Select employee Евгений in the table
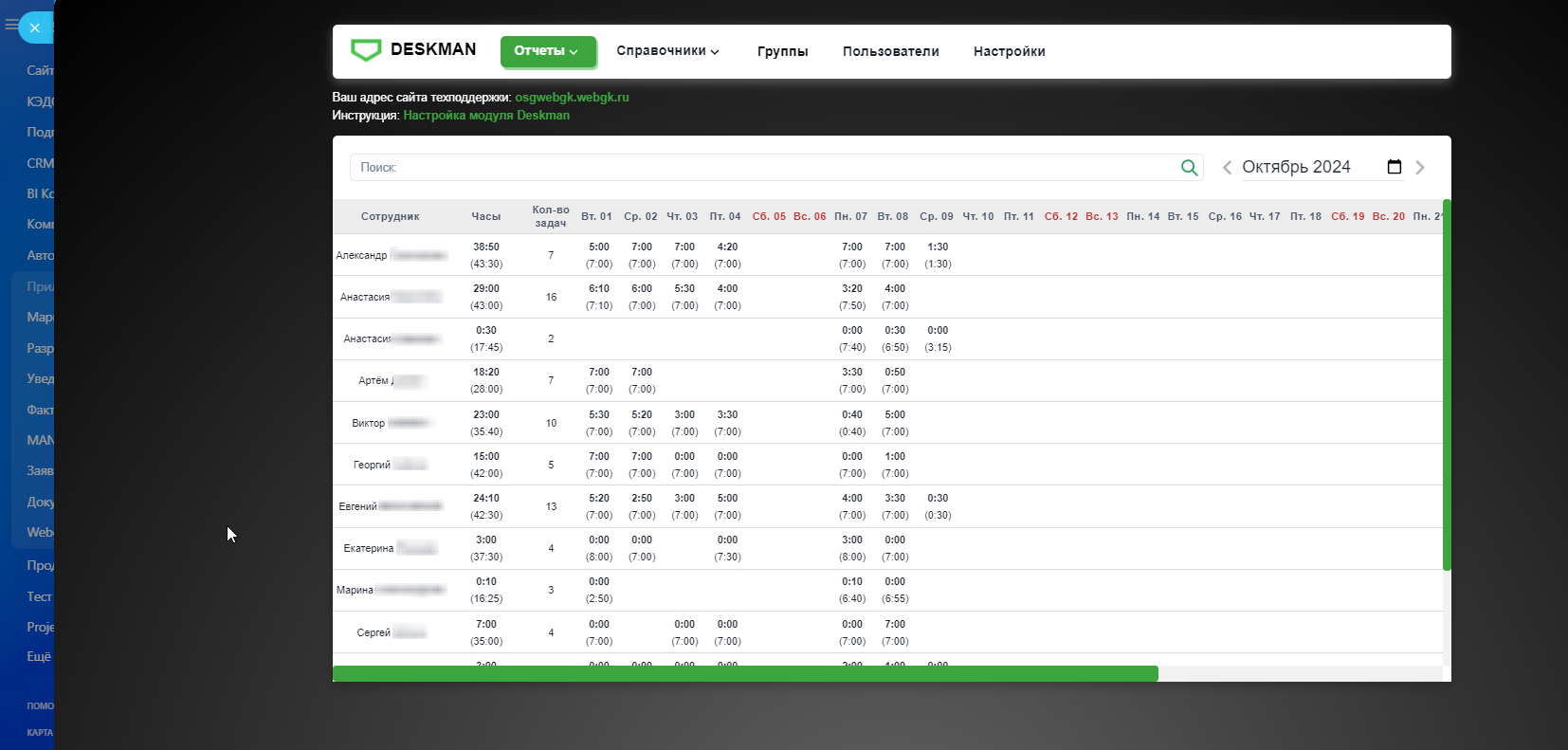The image size is (1568, 750). pos(391,506)
